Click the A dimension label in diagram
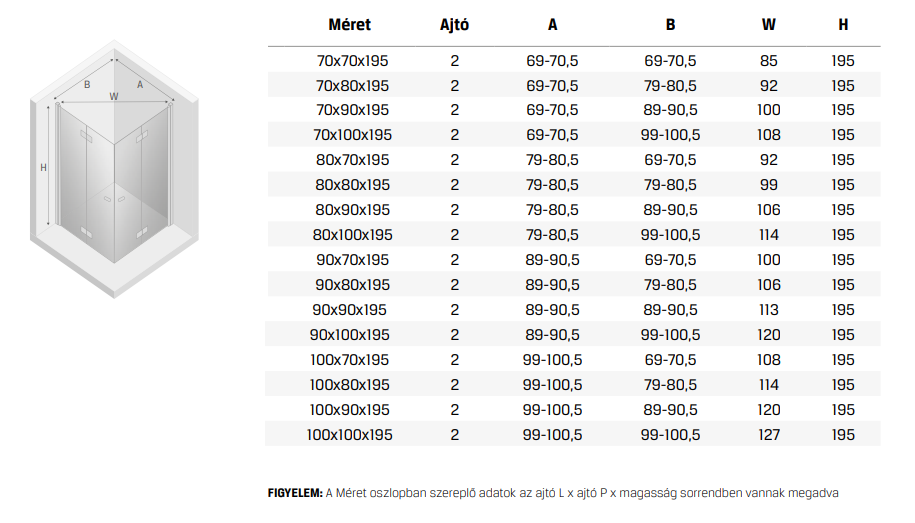 (140, 85)
